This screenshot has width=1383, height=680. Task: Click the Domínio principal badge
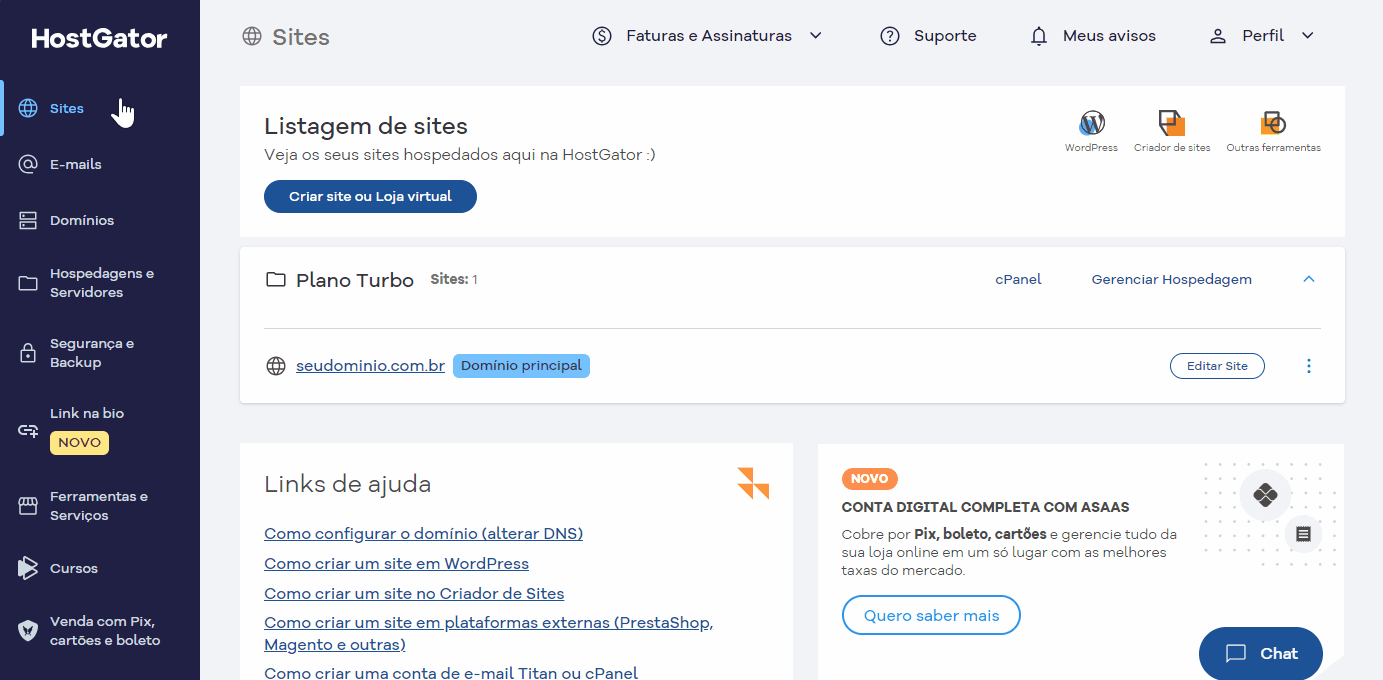pos(521,366)
